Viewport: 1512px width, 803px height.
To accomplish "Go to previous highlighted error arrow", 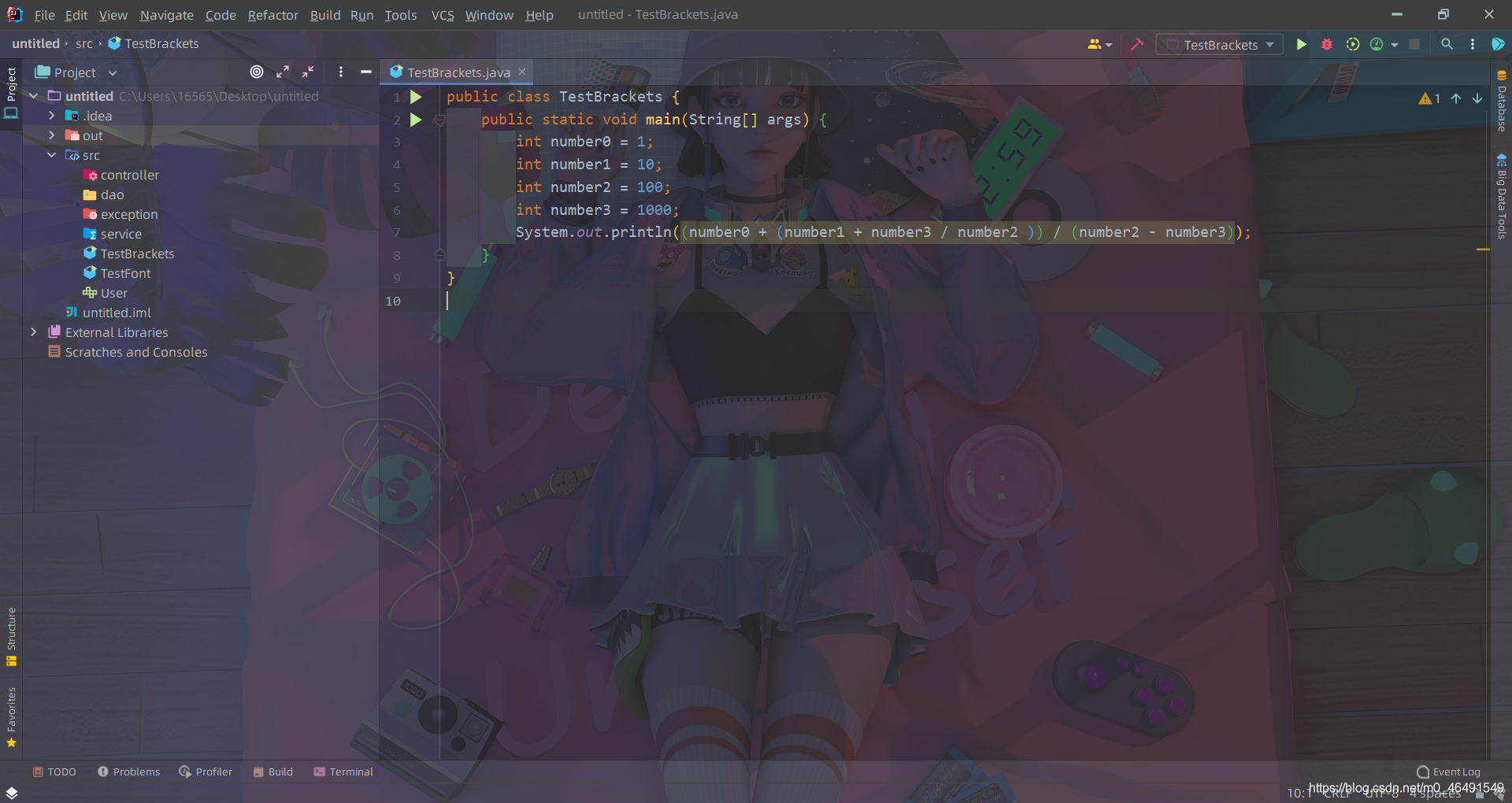I will (x=1456, y=98).
